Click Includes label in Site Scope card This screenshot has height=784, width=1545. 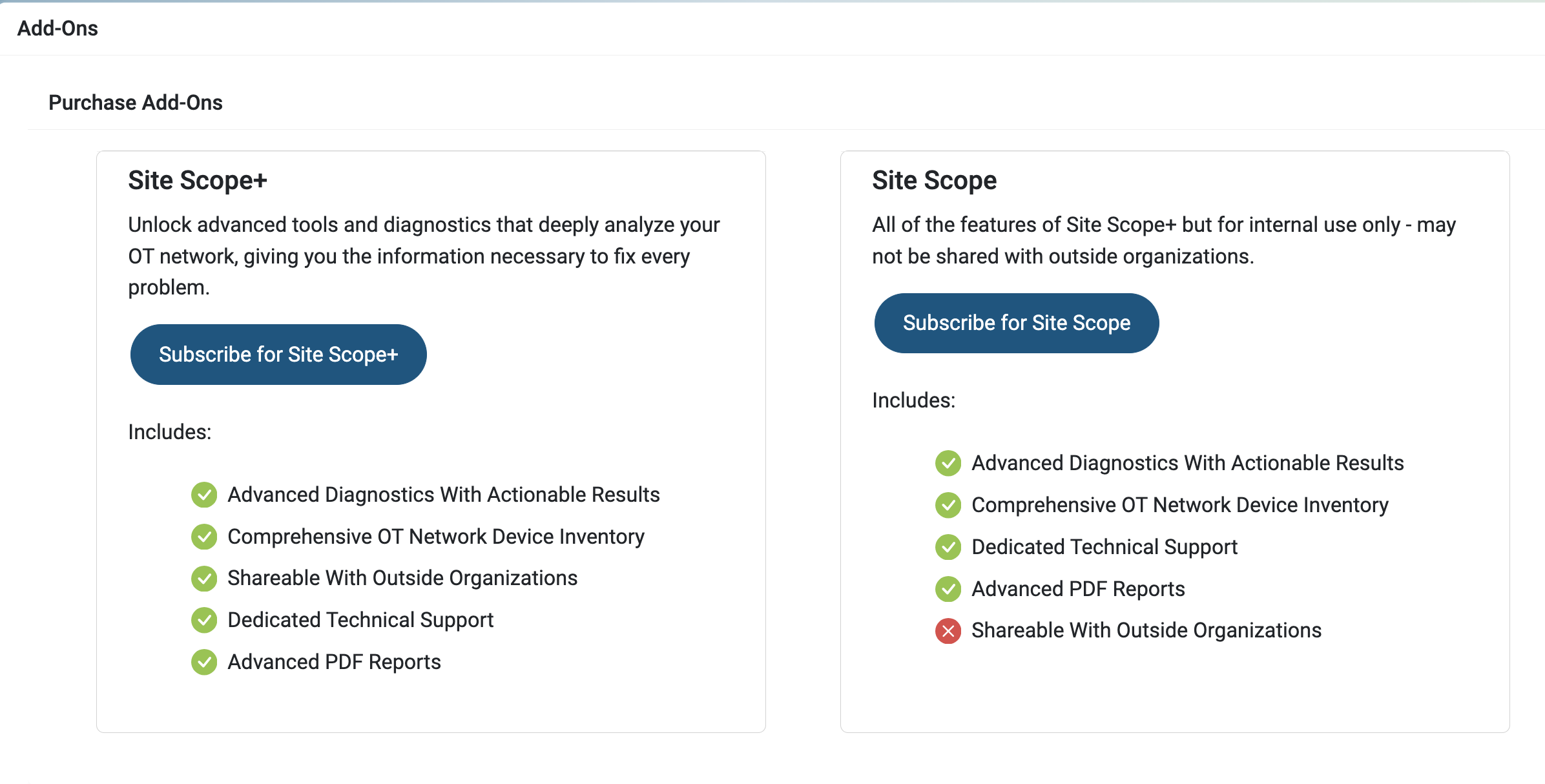pos(913,400)
